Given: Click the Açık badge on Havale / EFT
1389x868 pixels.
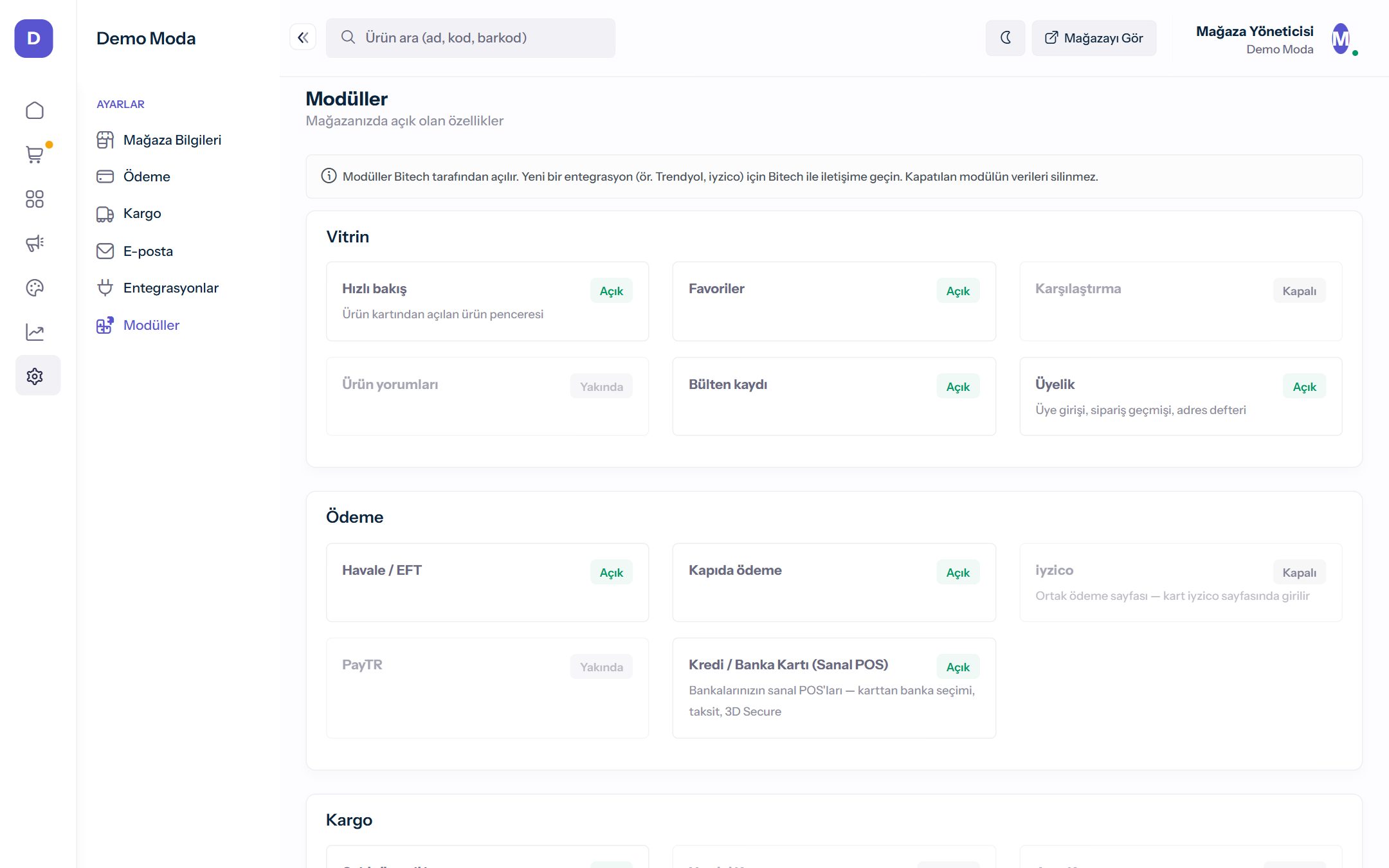Looking at the screenshot, I should coord(612,572).
